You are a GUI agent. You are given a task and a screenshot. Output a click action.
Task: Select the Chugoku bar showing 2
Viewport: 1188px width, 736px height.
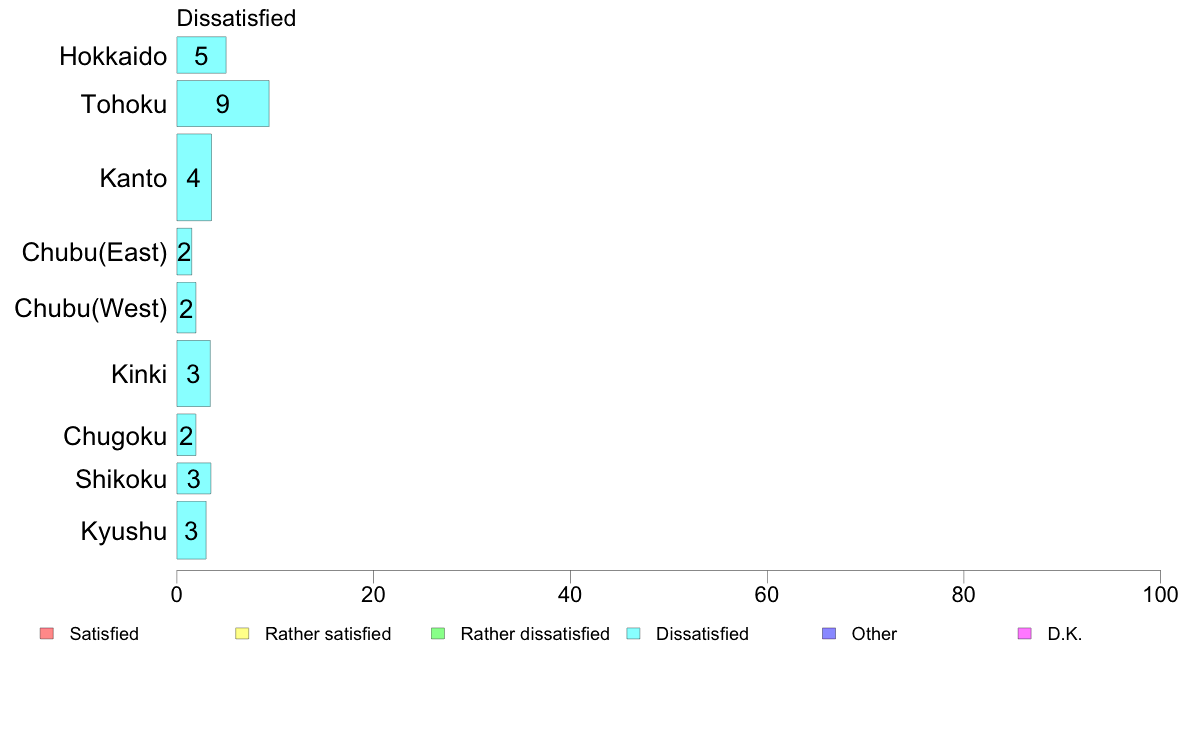coord(186,435)
